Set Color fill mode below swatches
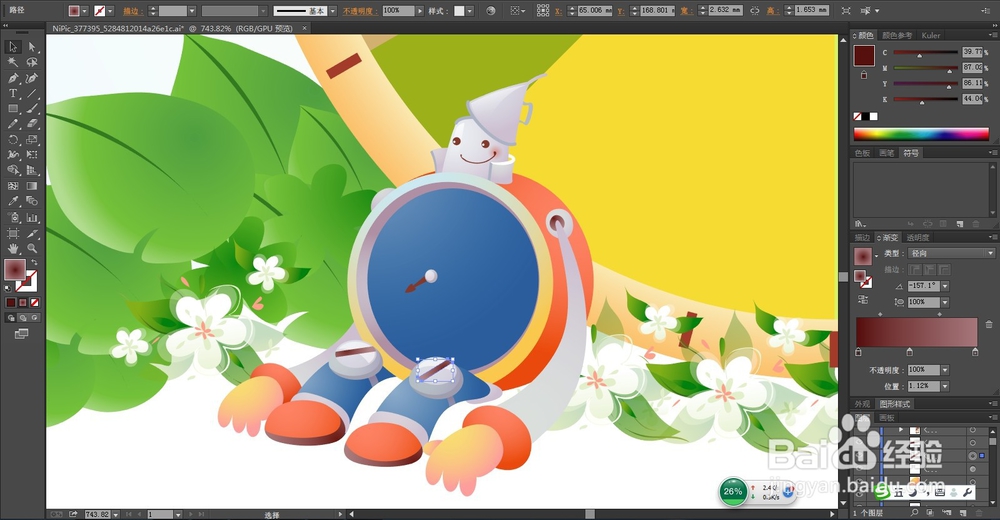This screenshot has height=520, width=1000. [x=11, y=302]
